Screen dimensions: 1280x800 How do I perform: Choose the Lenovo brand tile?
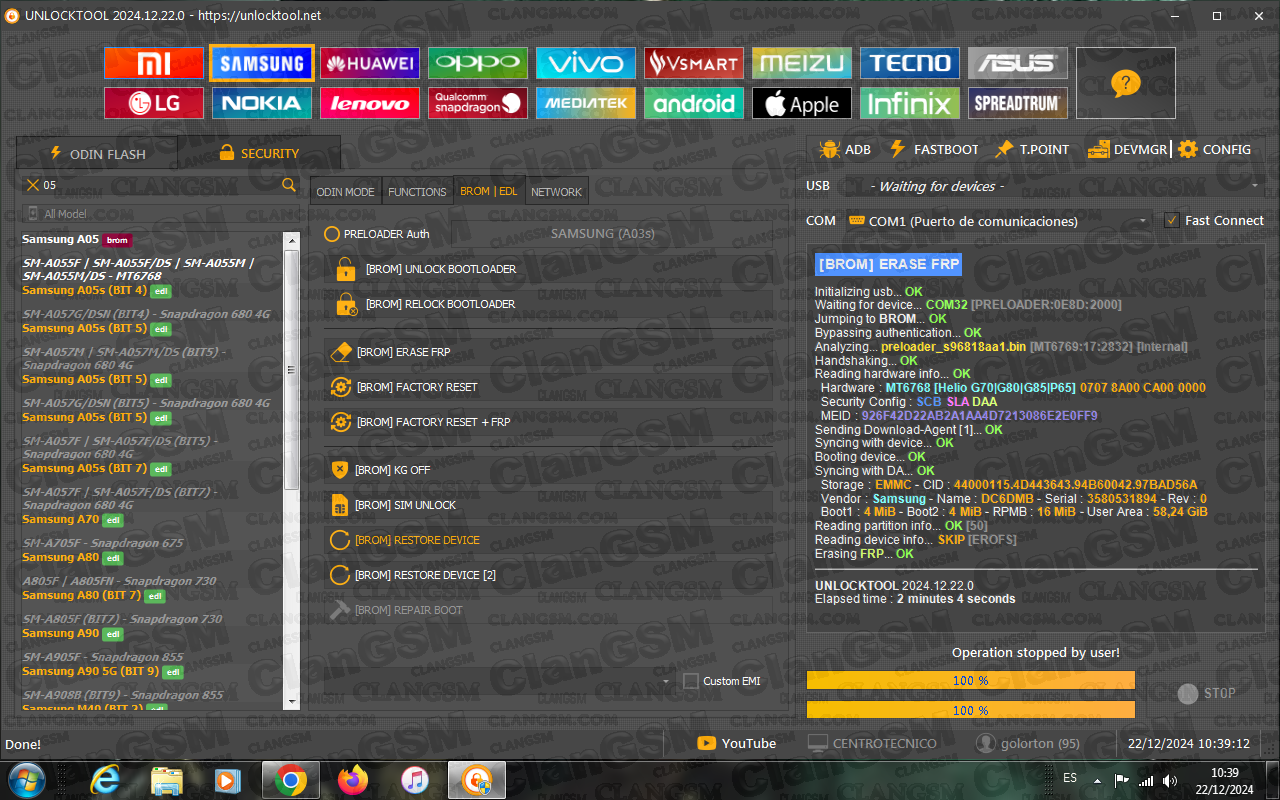tap(370, 103)
